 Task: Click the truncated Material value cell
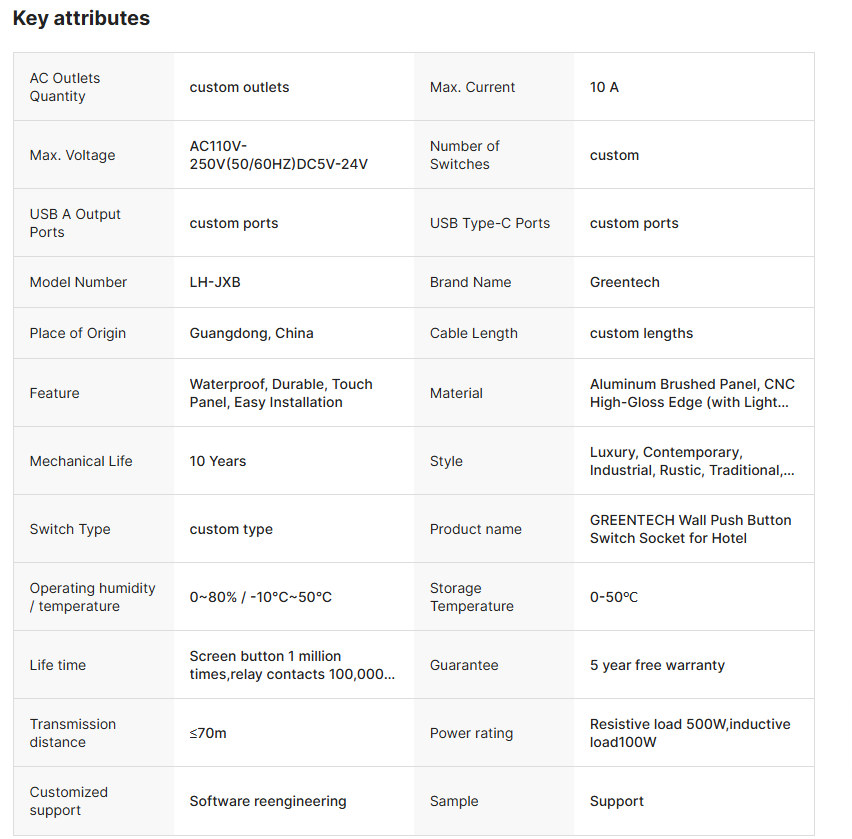coord(692,393)
